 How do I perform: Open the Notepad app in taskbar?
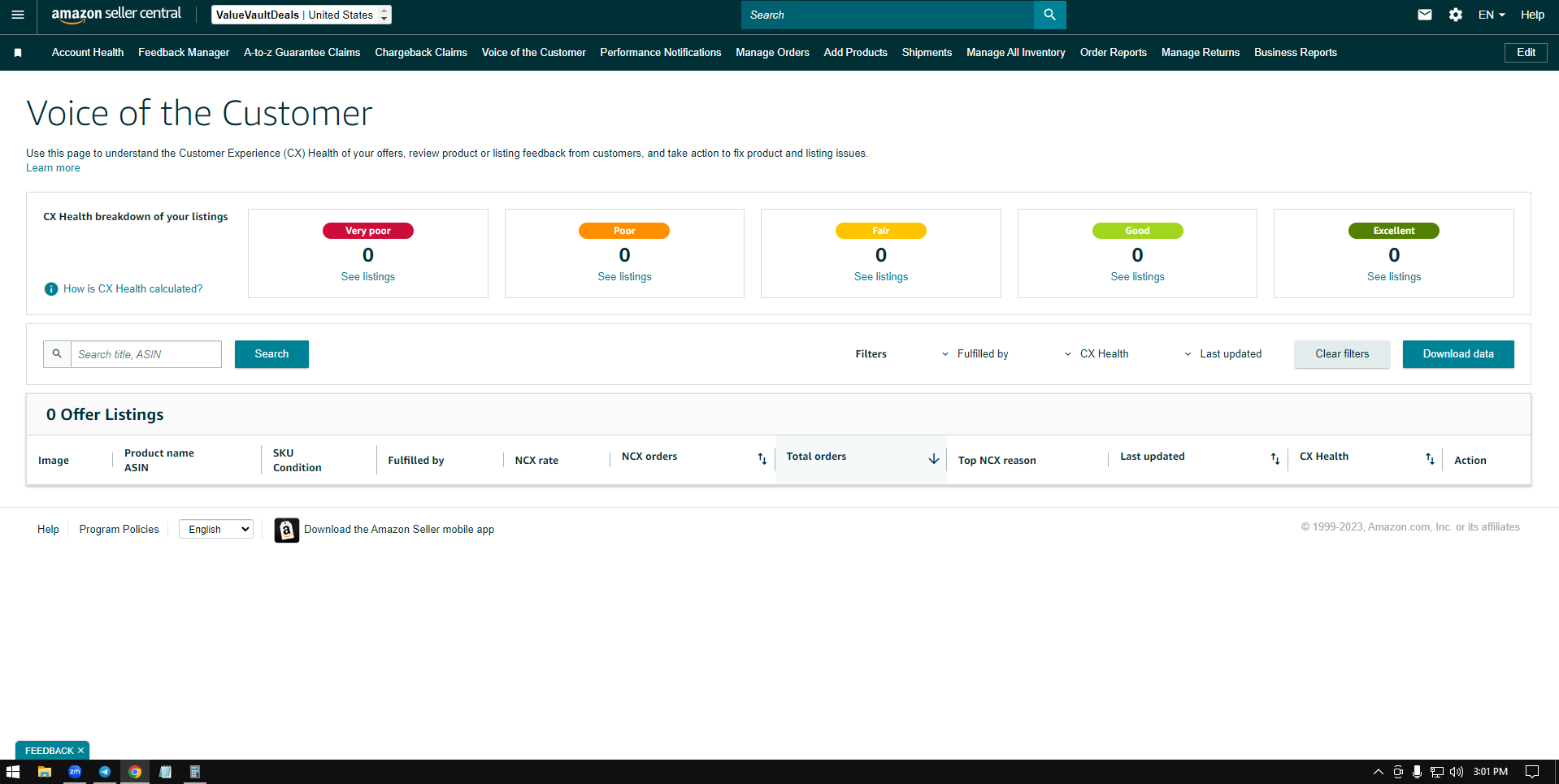click(165, 772)
